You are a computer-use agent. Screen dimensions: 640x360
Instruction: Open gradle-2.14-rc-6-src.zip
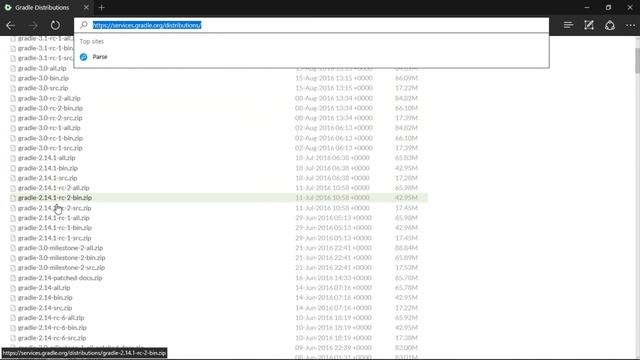click(52, 338)
